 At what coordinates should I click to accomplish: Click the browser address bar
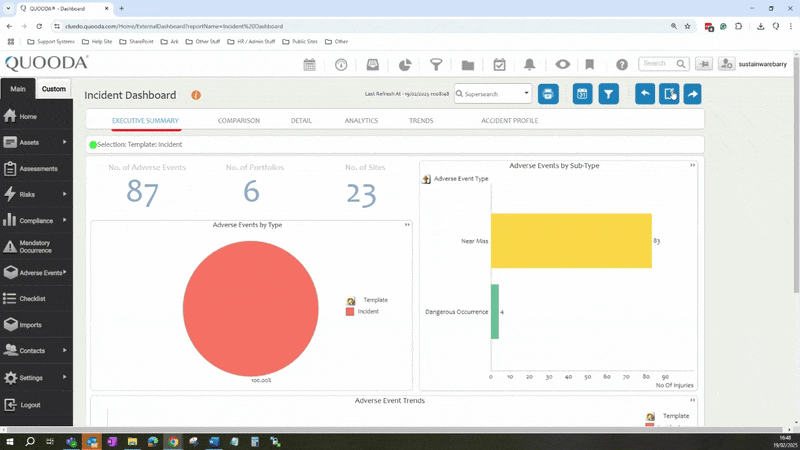click(357, 26)
